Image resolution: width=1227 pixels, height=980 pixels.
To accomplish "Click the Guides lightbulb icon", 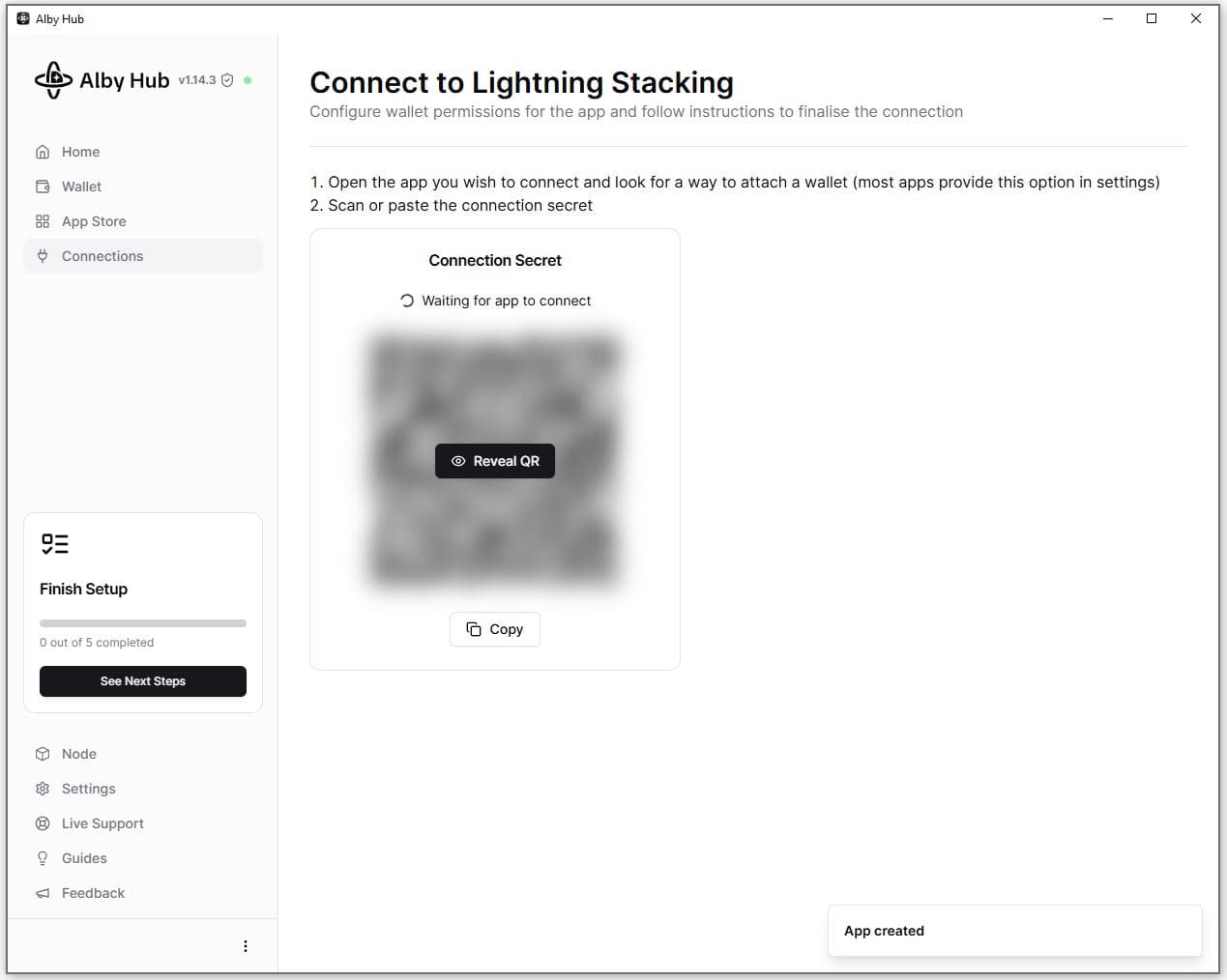I will (x=43, y=858).
